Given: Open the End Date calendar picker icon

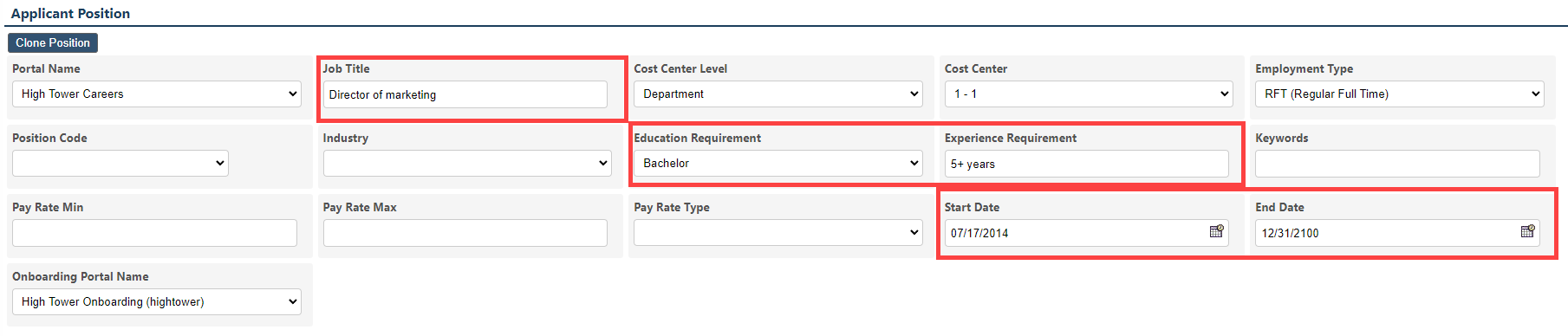Looking at the screenshot, I should tap(1527, 231).
